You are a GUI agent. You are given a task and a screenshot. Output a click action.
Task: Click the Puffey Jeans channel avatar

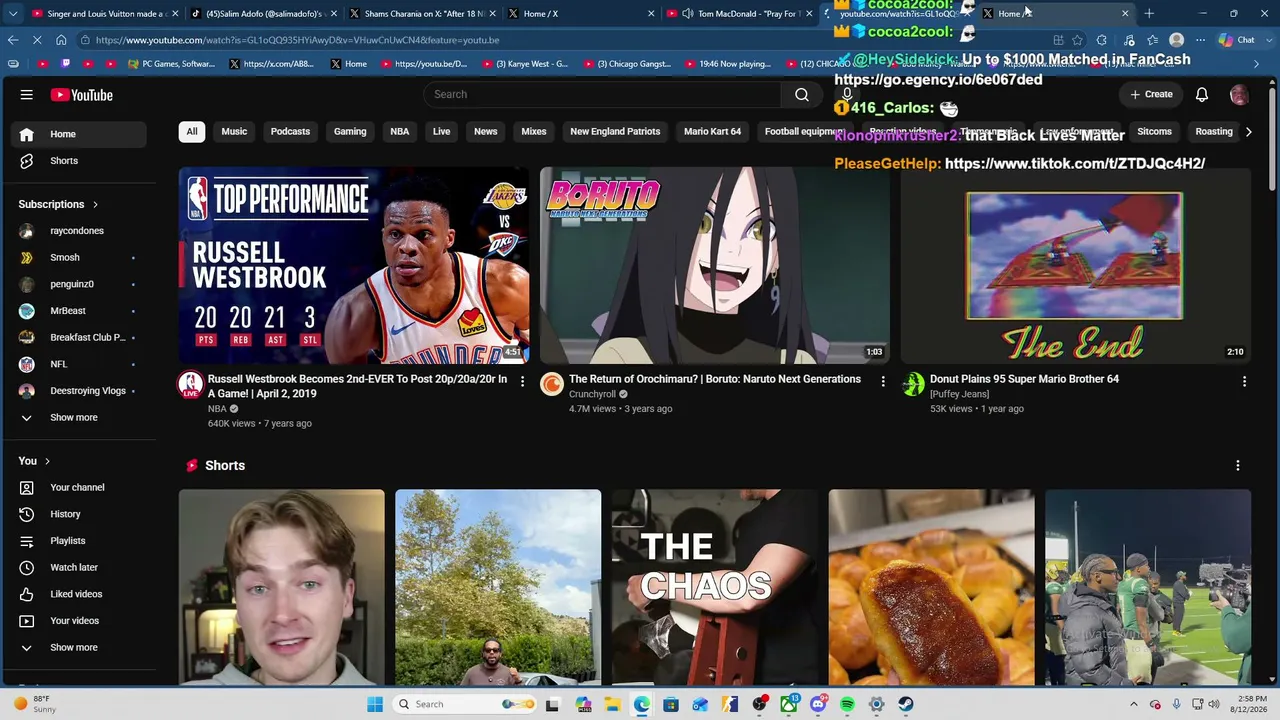913,385
